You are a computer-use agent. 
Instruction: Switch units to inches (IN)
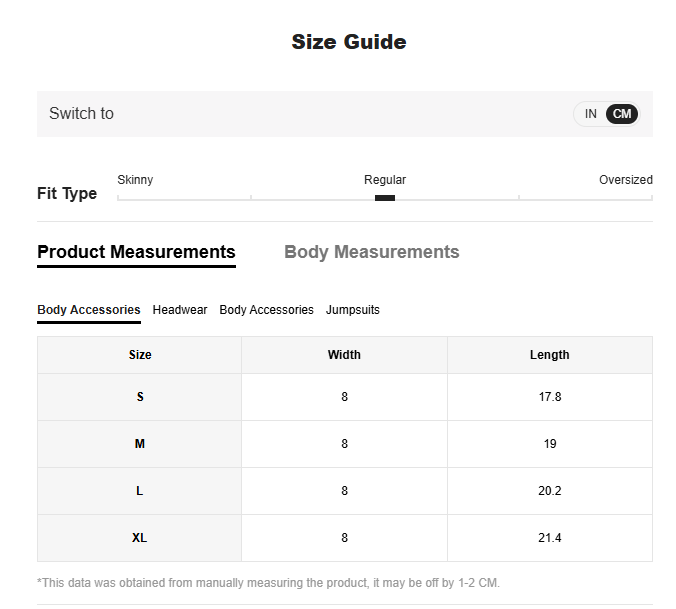click(590, 114)
